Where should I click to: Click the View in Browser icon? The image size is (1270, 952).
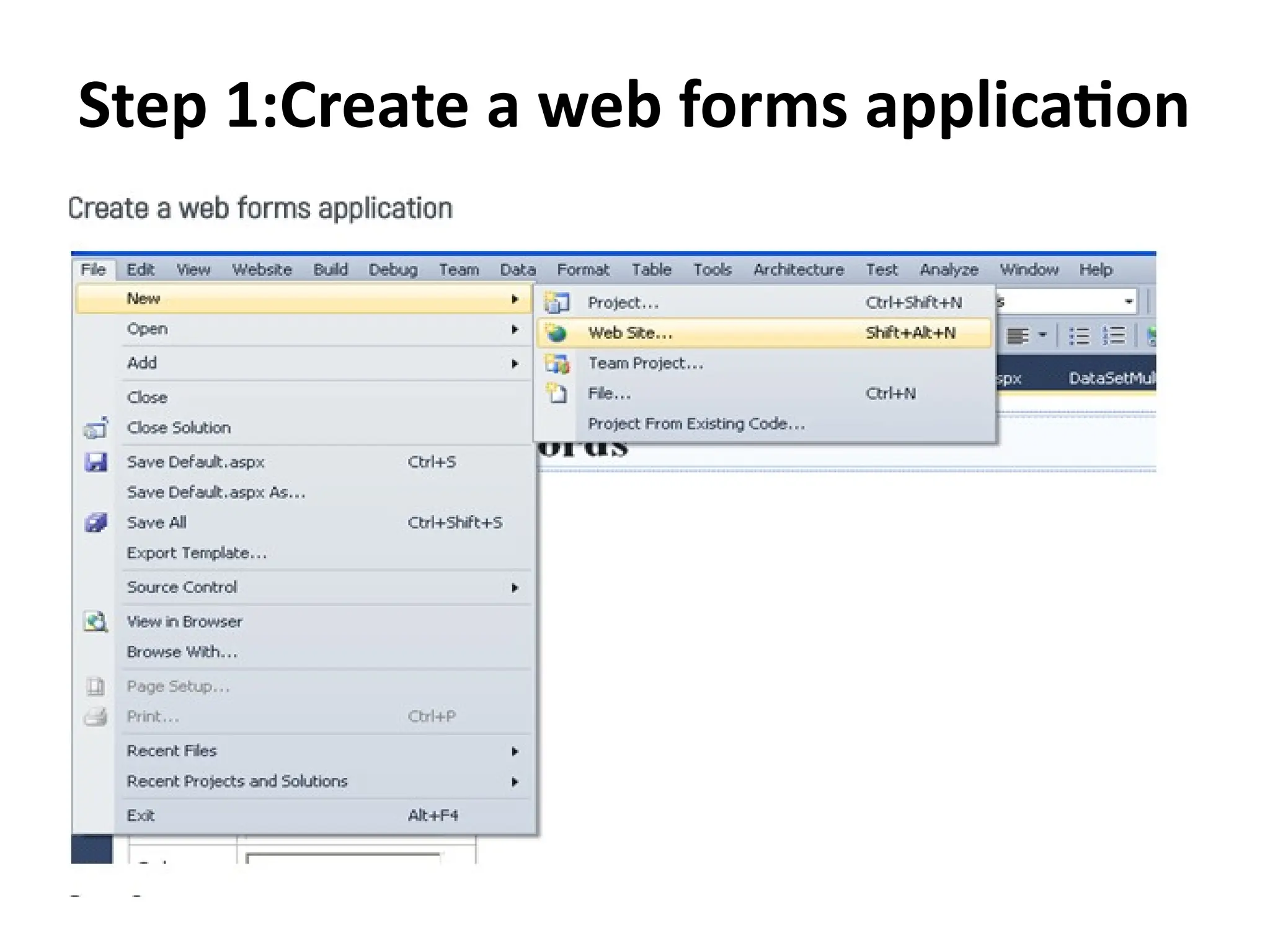click(96, 622)
